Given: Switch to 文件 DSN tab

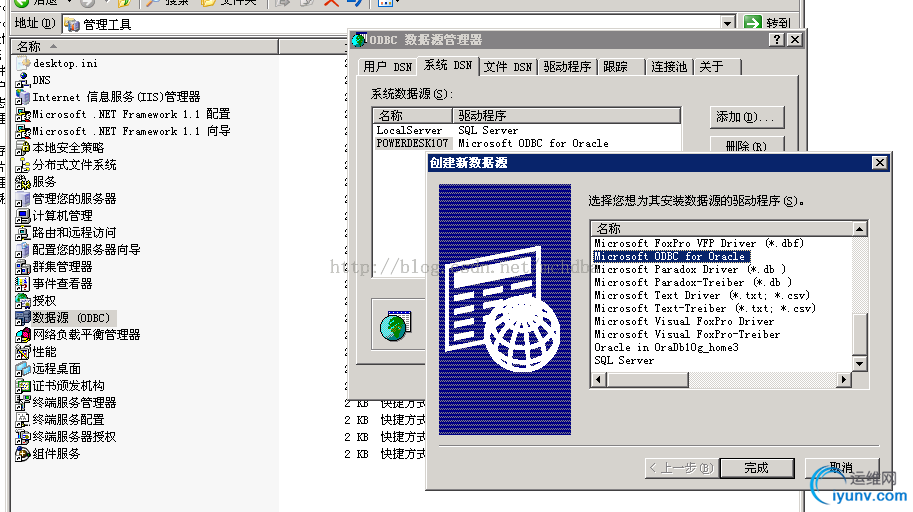Looking at the screenshot, I should (508, 67).
